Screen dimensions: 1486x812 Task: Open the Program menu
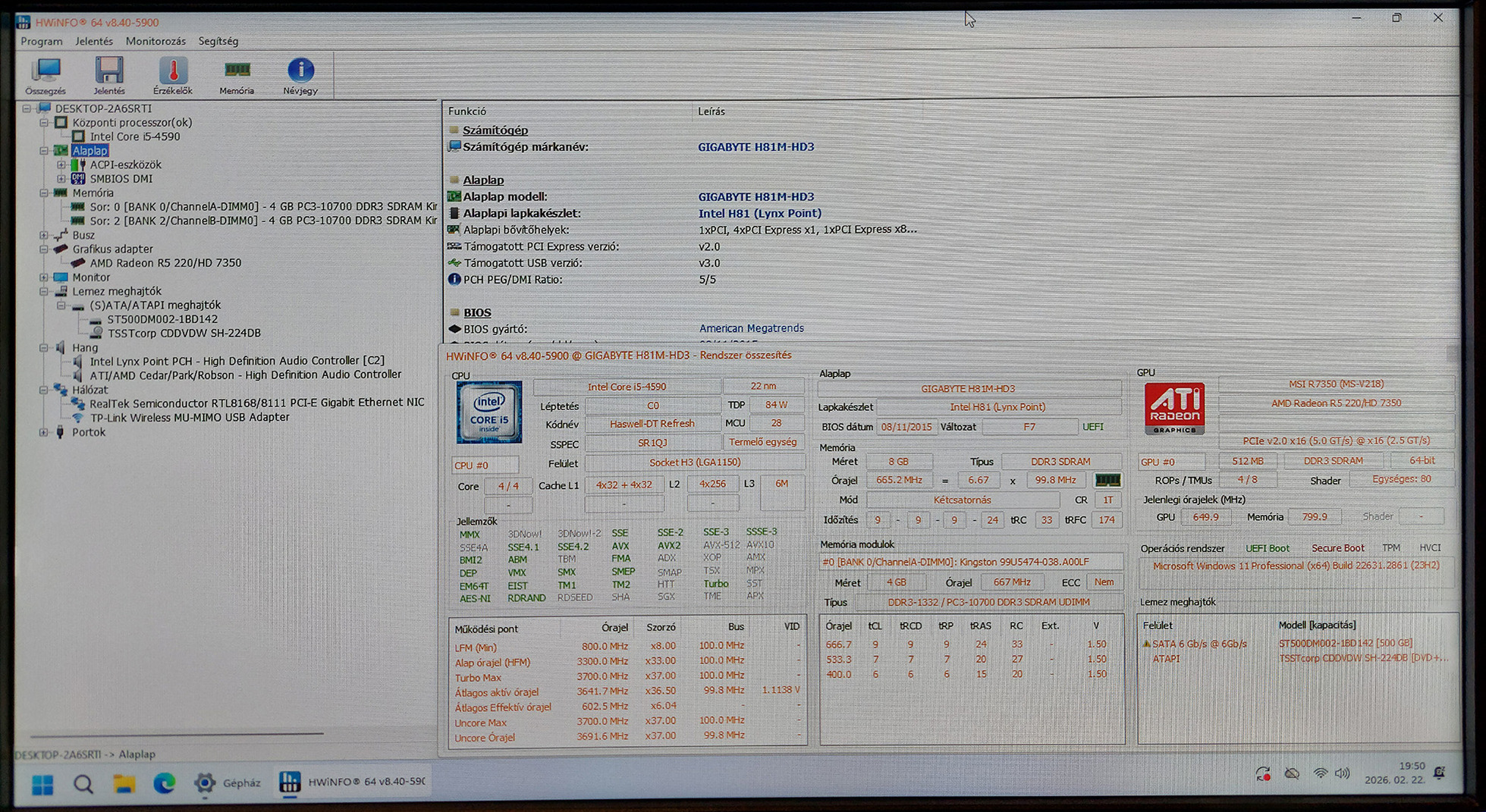pyautogui.click(x=42, y=41)
